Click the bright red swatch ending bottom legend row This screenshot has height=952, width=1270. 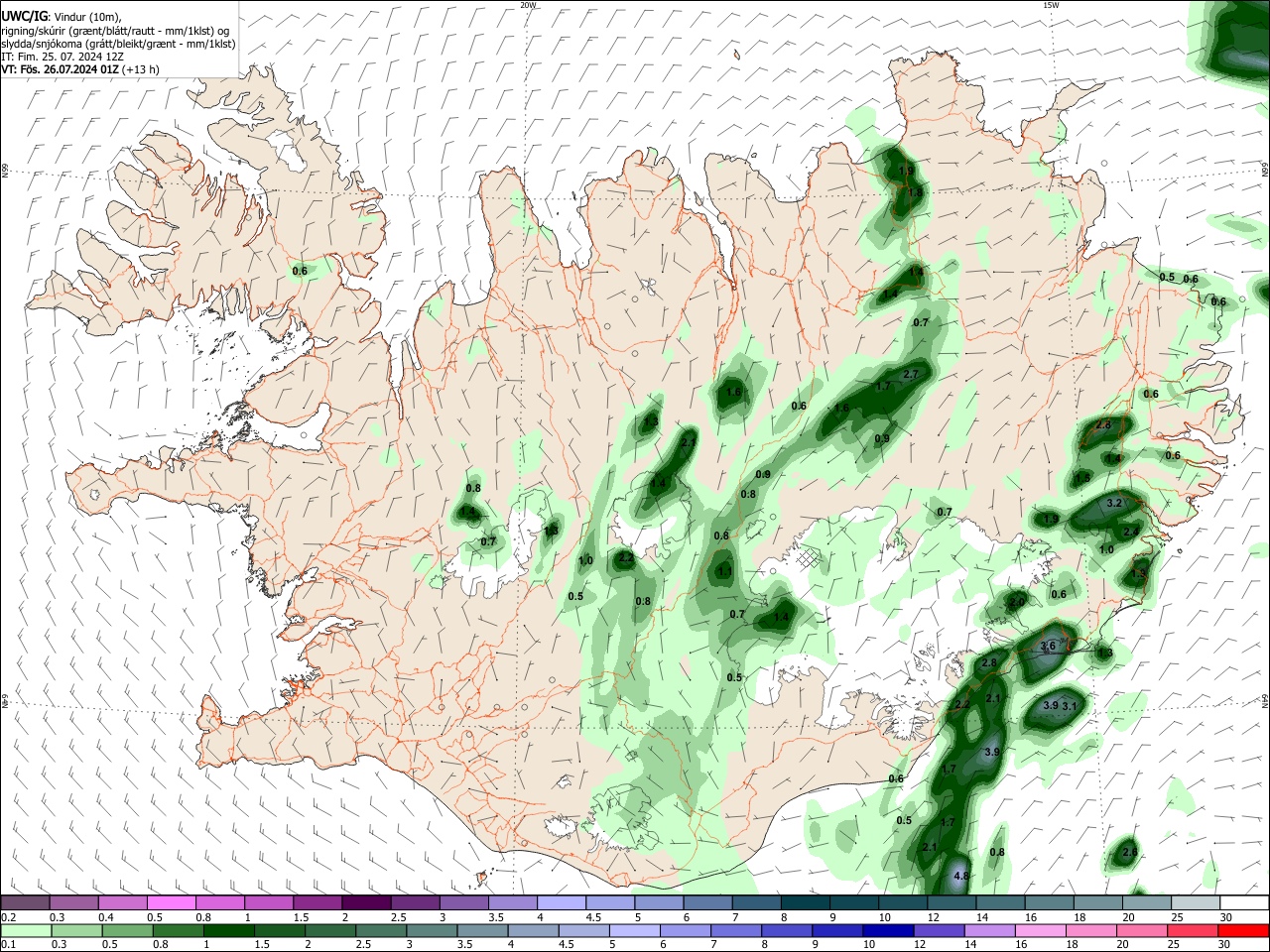pos(1243,931)
